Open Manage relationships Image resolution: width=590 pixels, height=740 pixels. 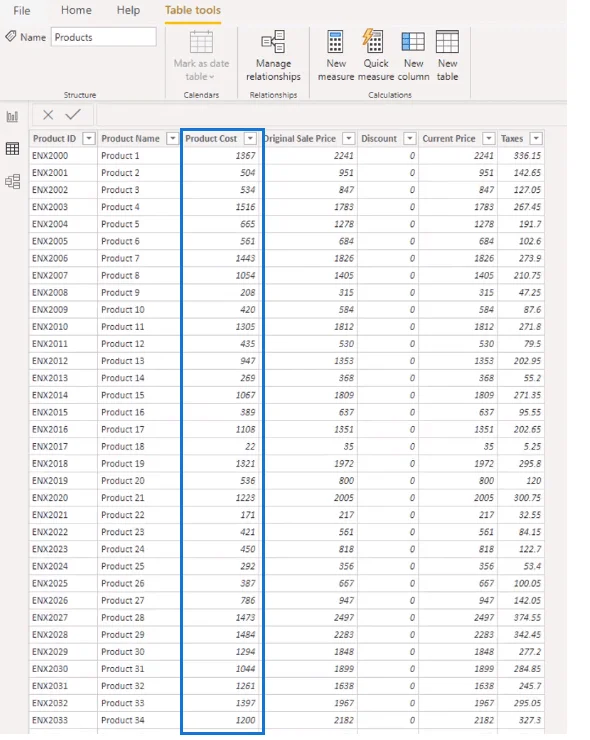pyautogui.click(x=273, y=55)
